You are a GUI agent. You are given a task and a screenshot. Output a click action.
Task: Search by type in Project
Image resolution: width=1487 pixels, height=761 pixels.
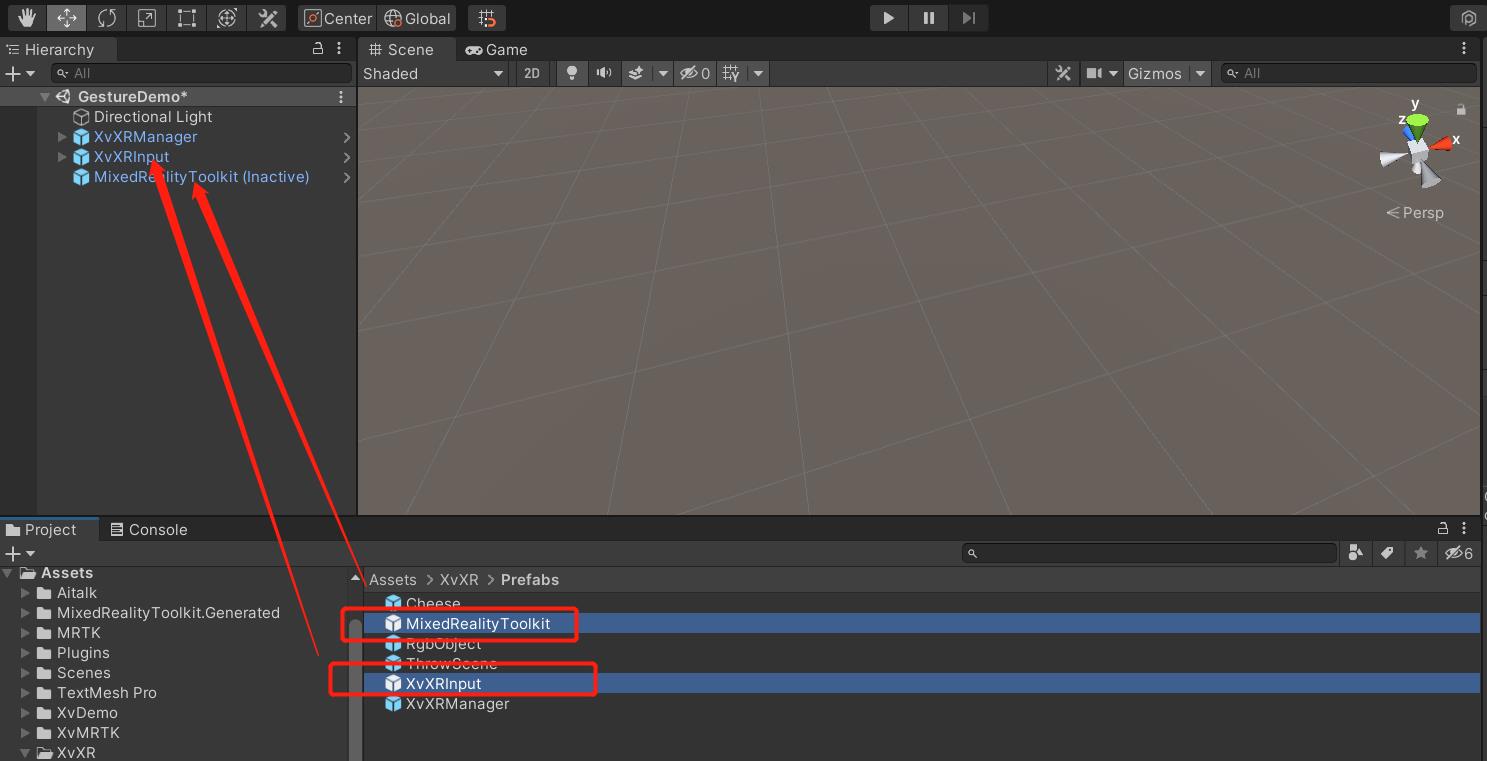[x=1355, y=553]
